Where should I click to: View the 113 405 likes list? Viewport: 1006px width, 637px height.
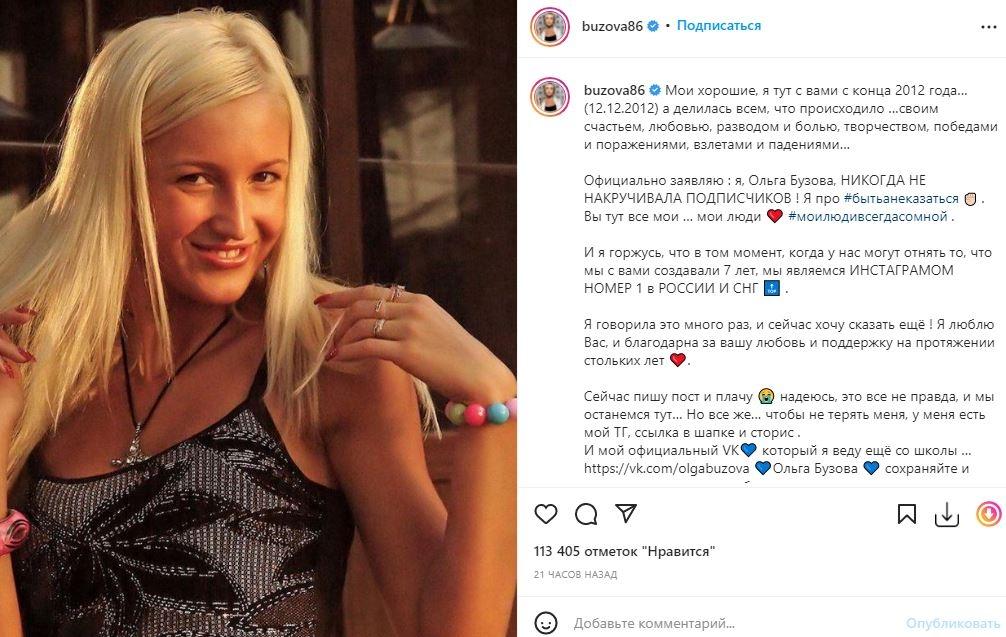pos(624,551)
